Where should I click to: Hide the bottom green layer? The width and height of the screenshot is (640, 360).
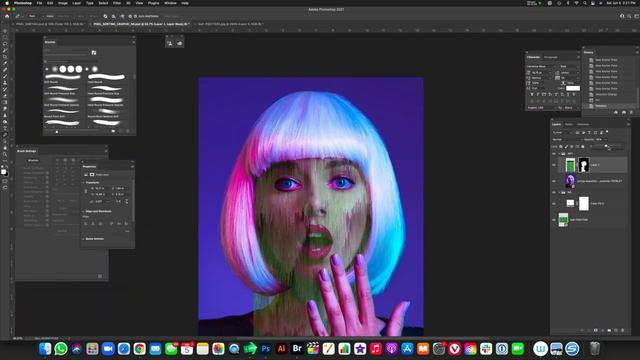coord(554,220)
